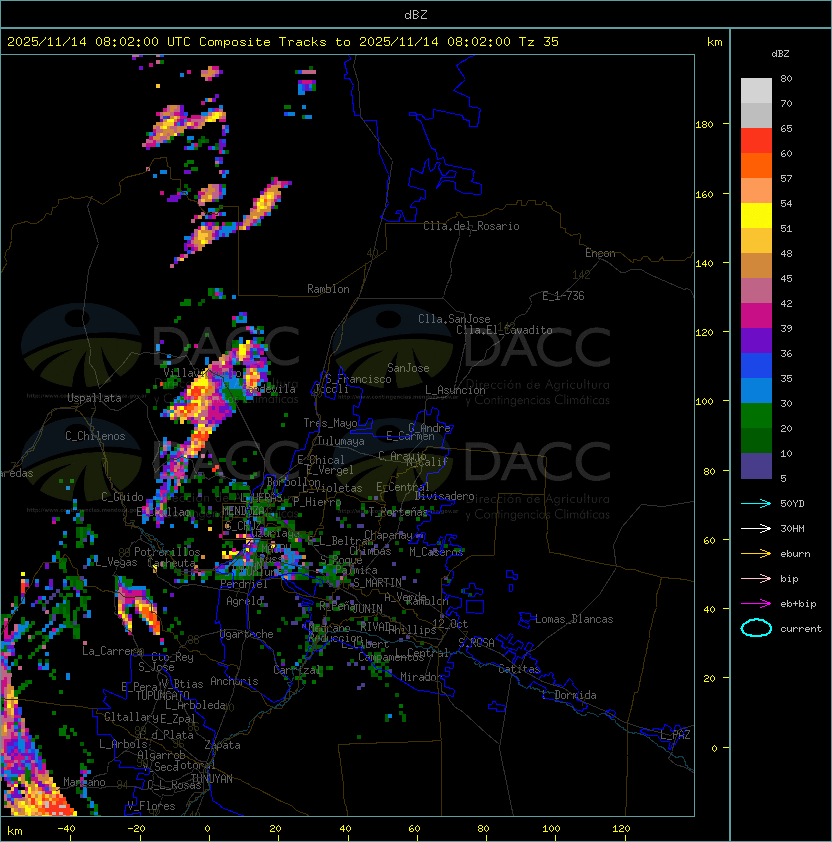The image size is (832, 842).
Task: Click the 'eb+bip' legend label
Action: (x=798, y=604)
